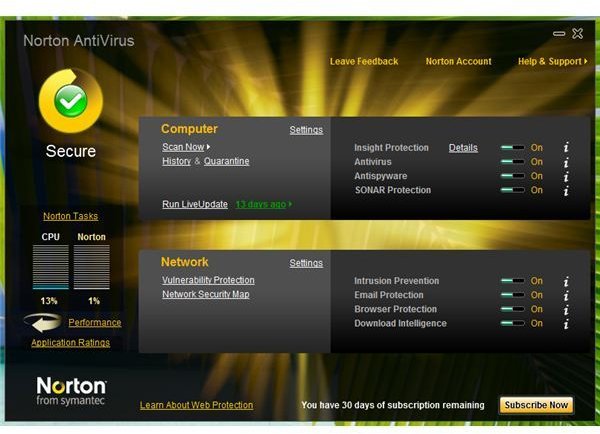Open info icon for Antispyware

[x=566, y=176]
